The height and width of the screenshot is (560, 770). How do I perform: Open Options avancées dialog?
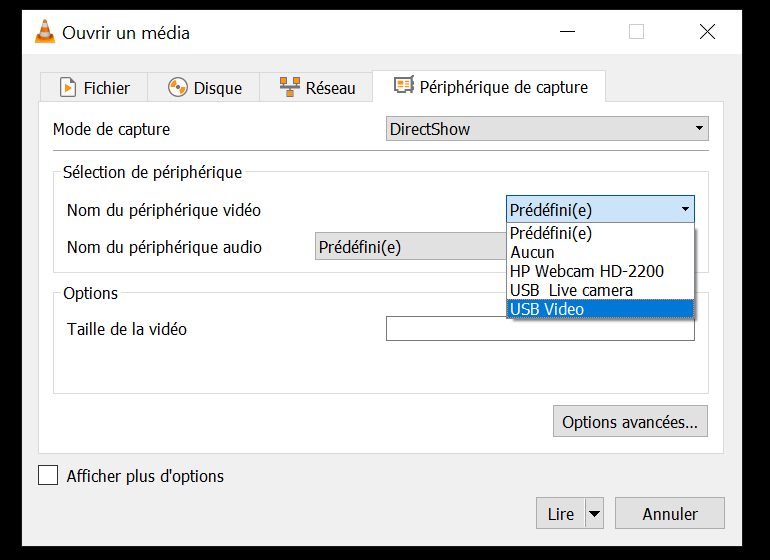pos(630,421)
